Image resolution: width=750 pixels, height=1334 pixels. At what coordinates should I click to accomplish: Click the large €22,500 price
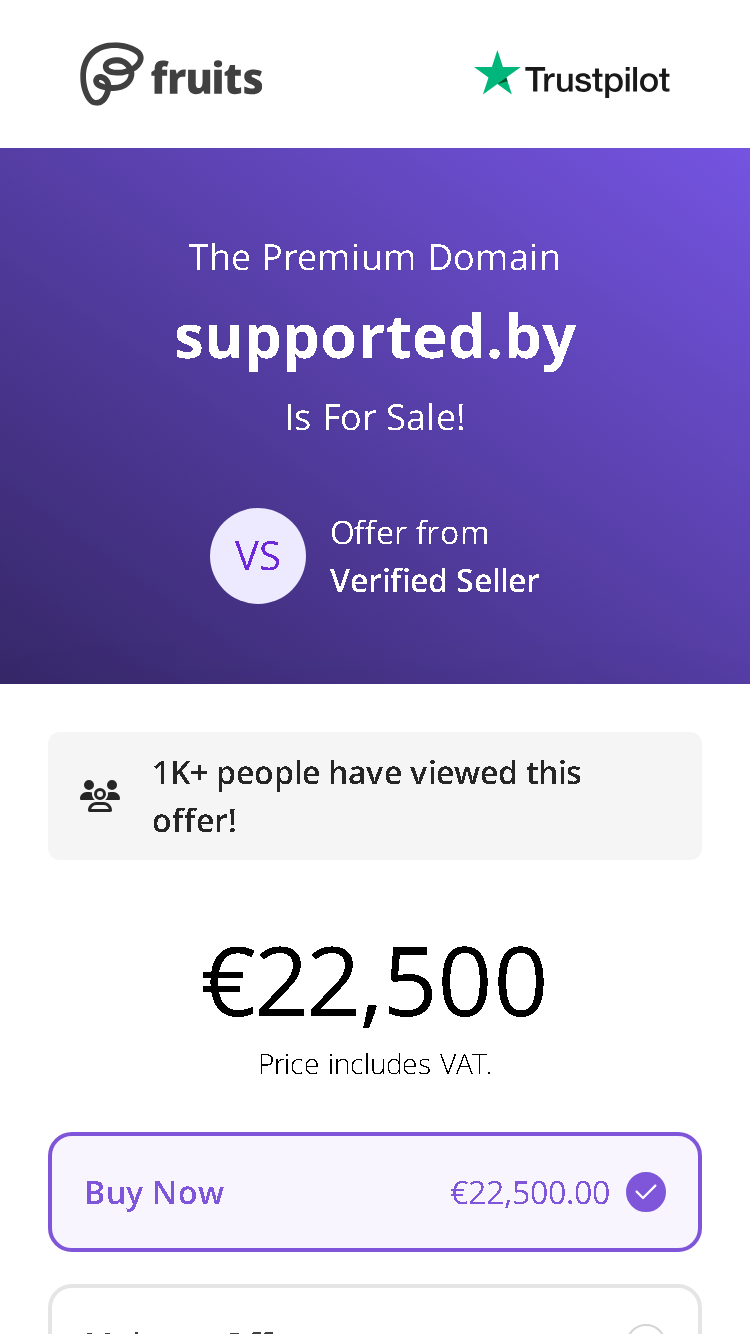375,983
